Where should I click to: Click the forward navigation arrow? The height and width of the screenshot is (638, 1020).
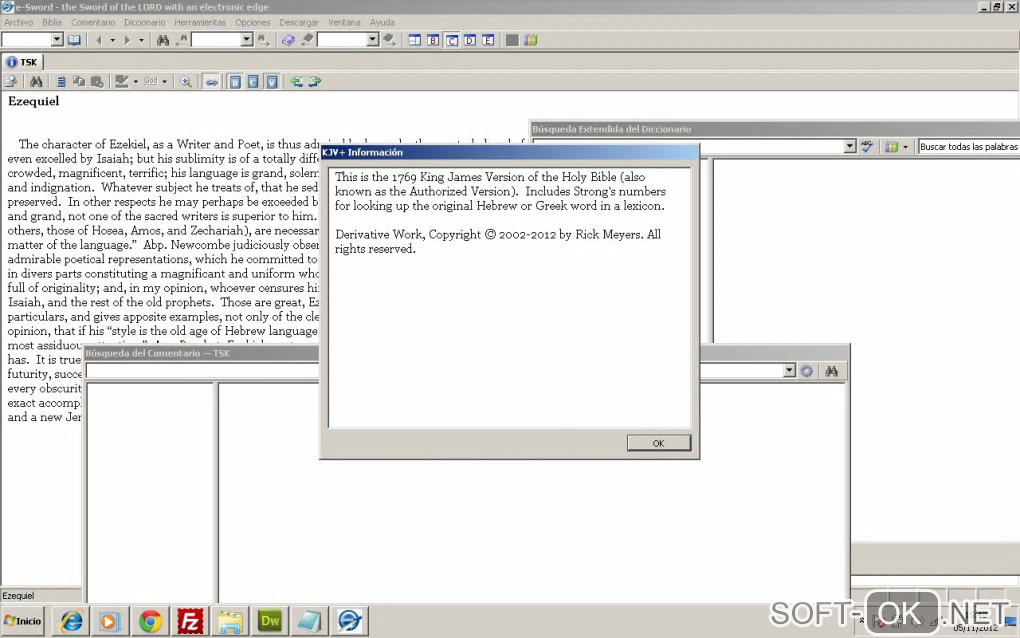pyautogui.click(x=127, y=40)
